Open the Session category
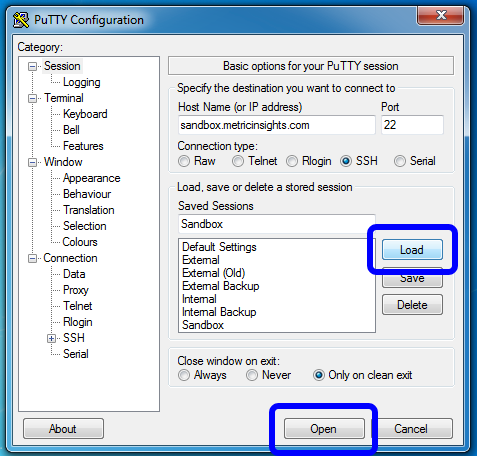The image size is (477, 456). point(62,66)
